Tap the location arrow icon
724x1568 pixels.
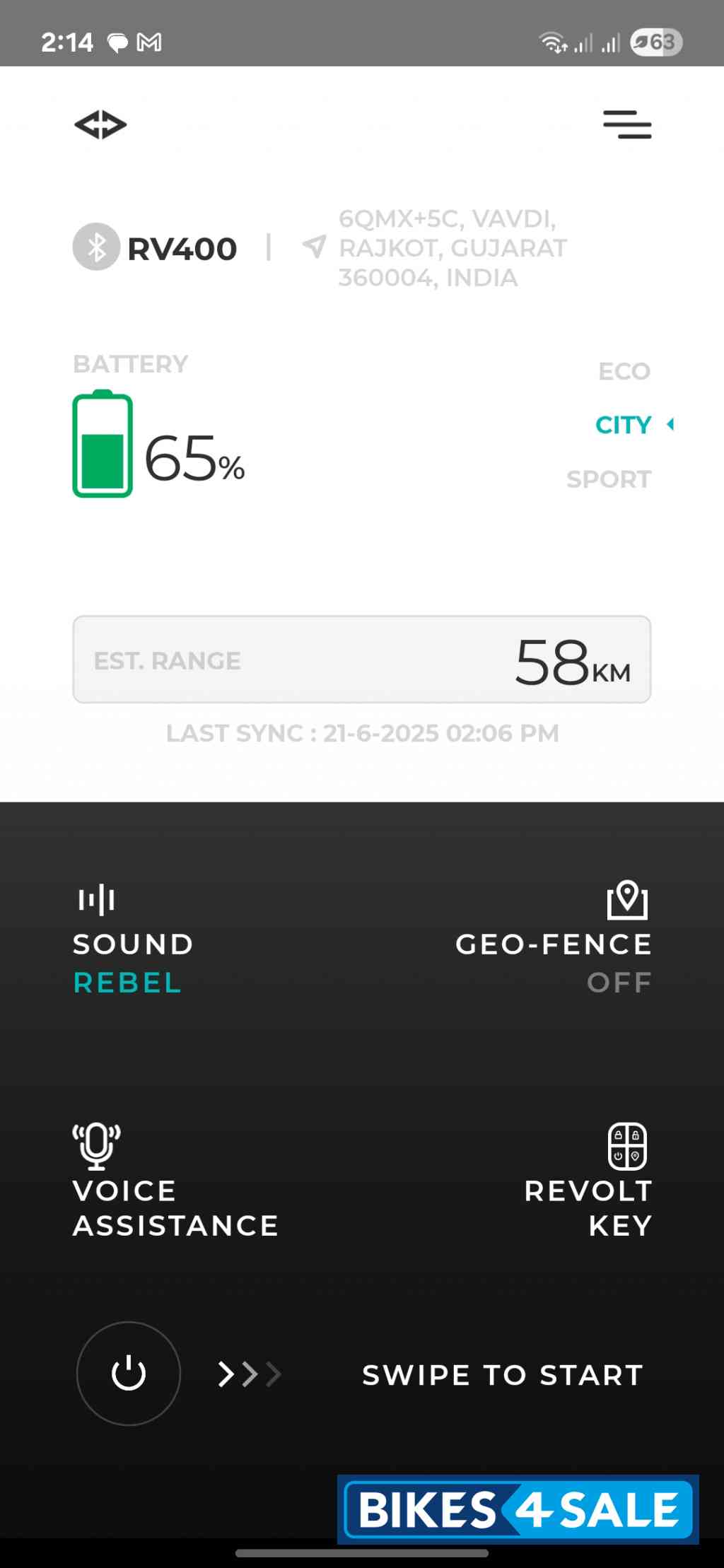315,247
